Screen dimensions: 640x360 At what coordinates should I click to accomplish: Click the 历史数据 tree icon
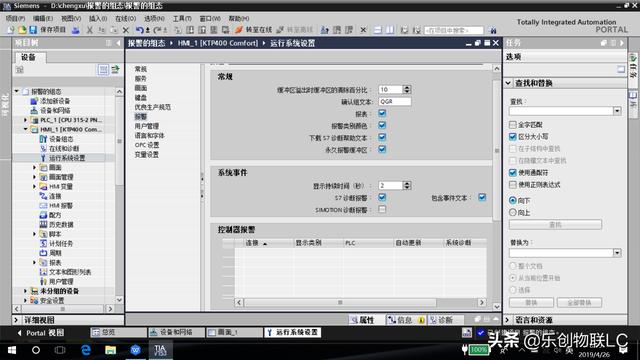click(43, 224)
